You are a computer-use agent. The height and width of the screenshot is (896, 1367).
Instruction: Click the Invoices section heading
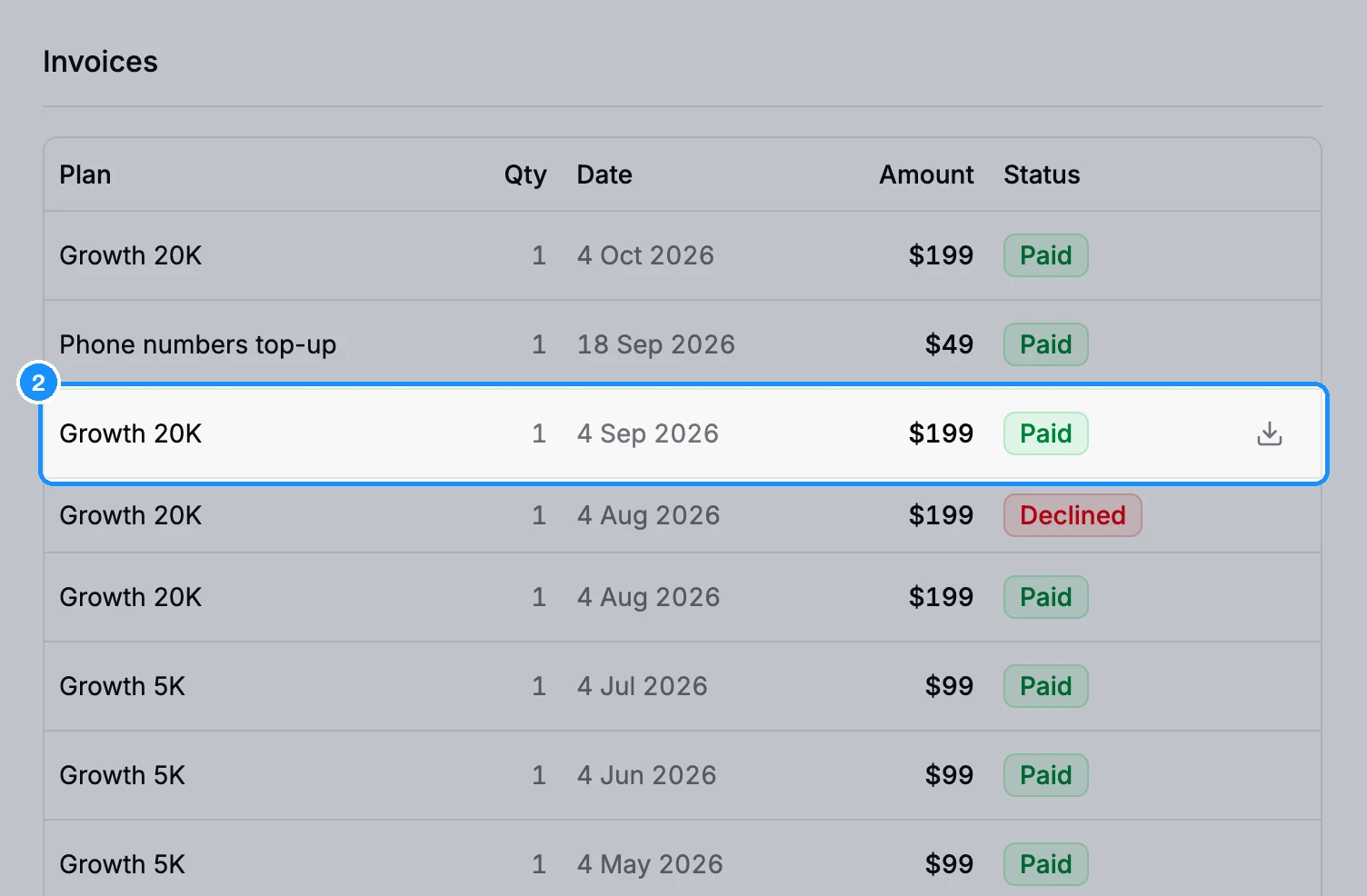[x=100, y=62]
